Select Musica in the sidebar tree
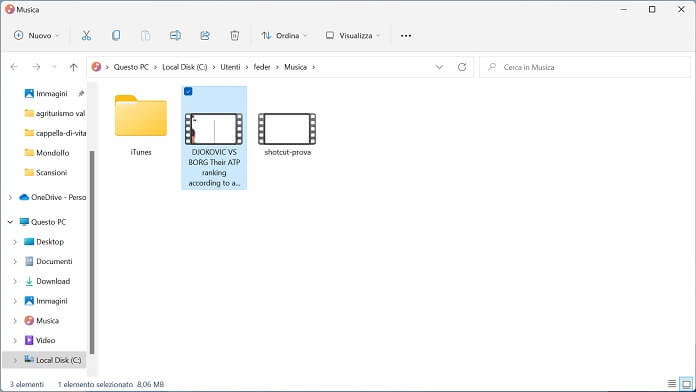This screenshot has height=392, width=696. click(x=42, y=321)
